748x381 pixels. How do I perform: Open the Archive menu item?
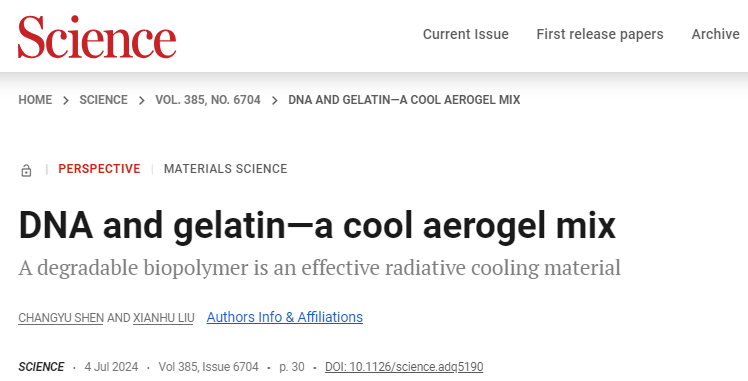tap(716, 34)
